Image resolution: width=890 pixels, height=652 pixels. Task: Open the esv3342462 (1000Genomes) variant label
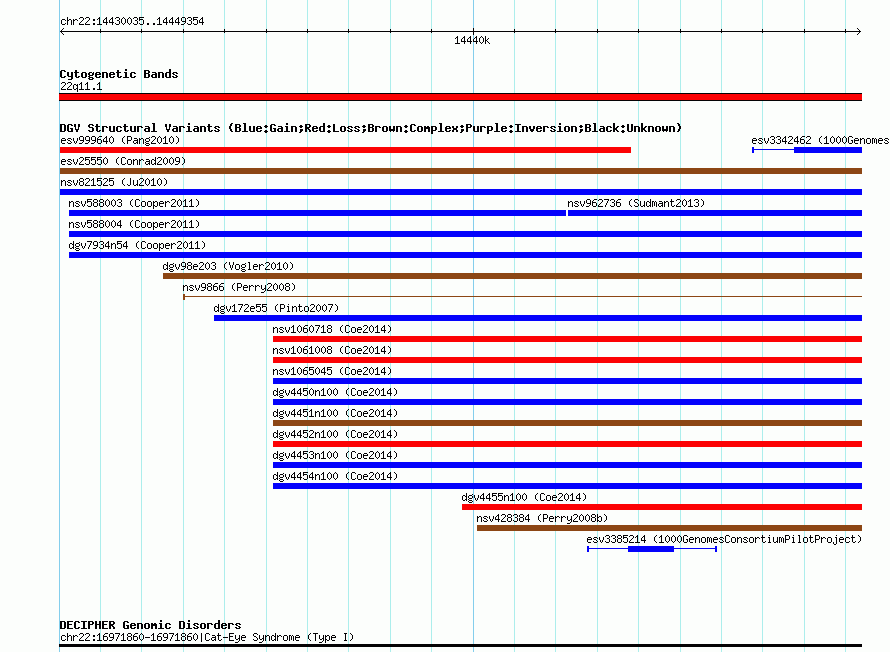[820, 140]
